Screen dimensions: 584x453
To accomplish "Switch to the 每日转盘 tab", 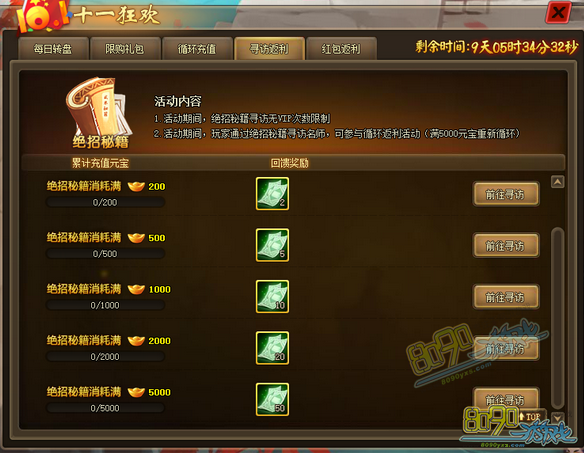I will point(53,48).
